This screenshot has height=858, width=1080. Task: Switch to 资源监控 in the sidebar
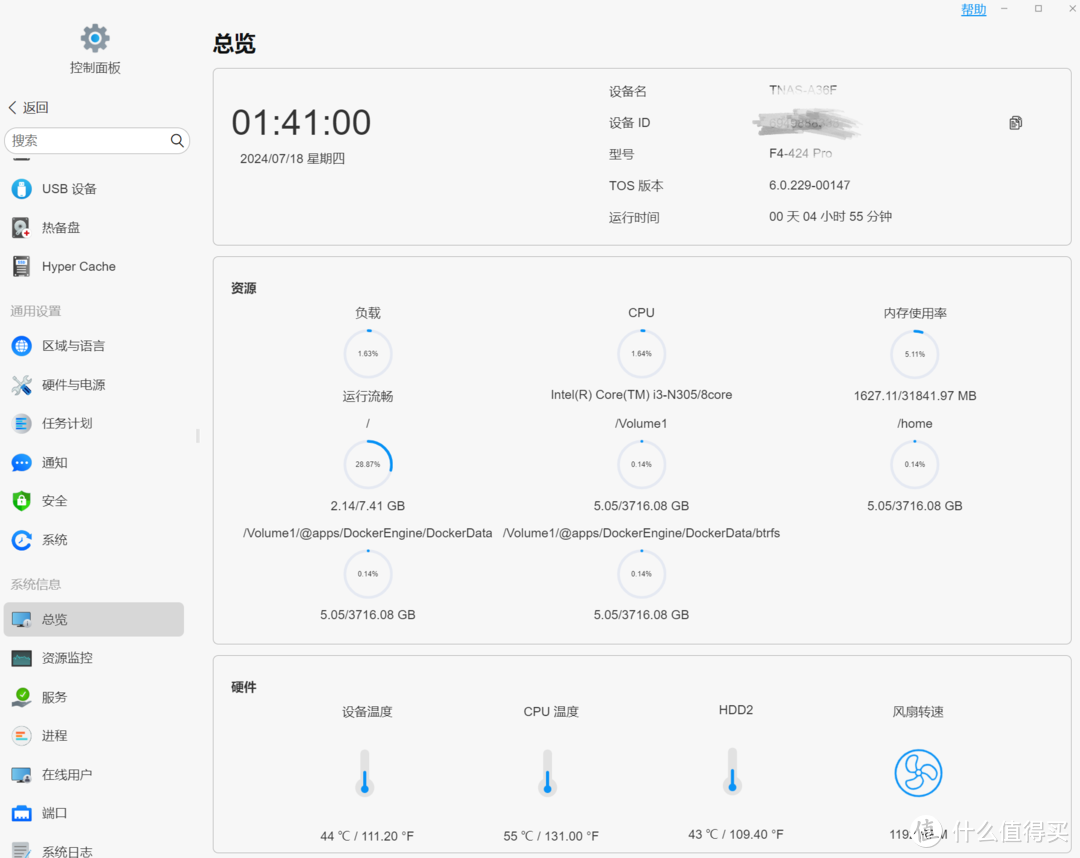point(21,657)
